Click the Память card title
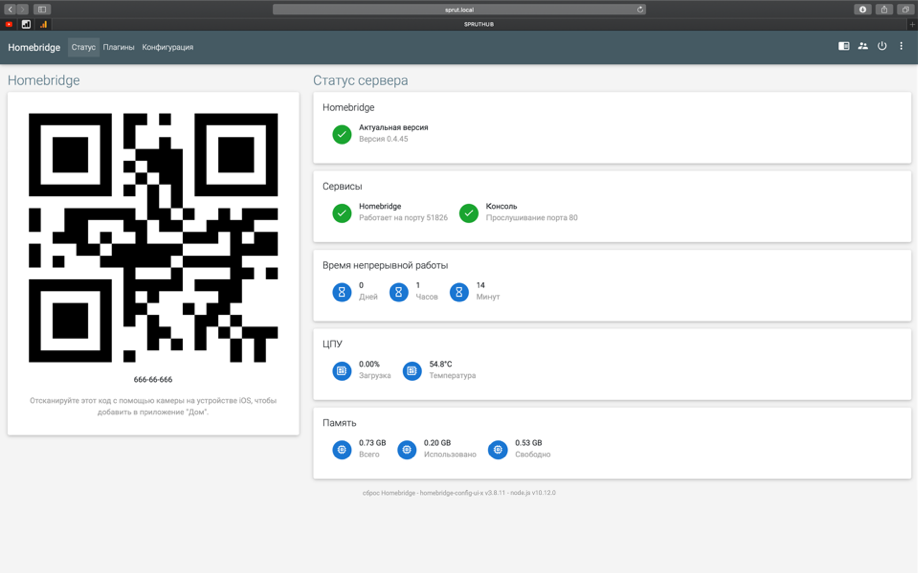Viewport: 918px width, 573px height. pyautogui.click(x=339, y=423)
